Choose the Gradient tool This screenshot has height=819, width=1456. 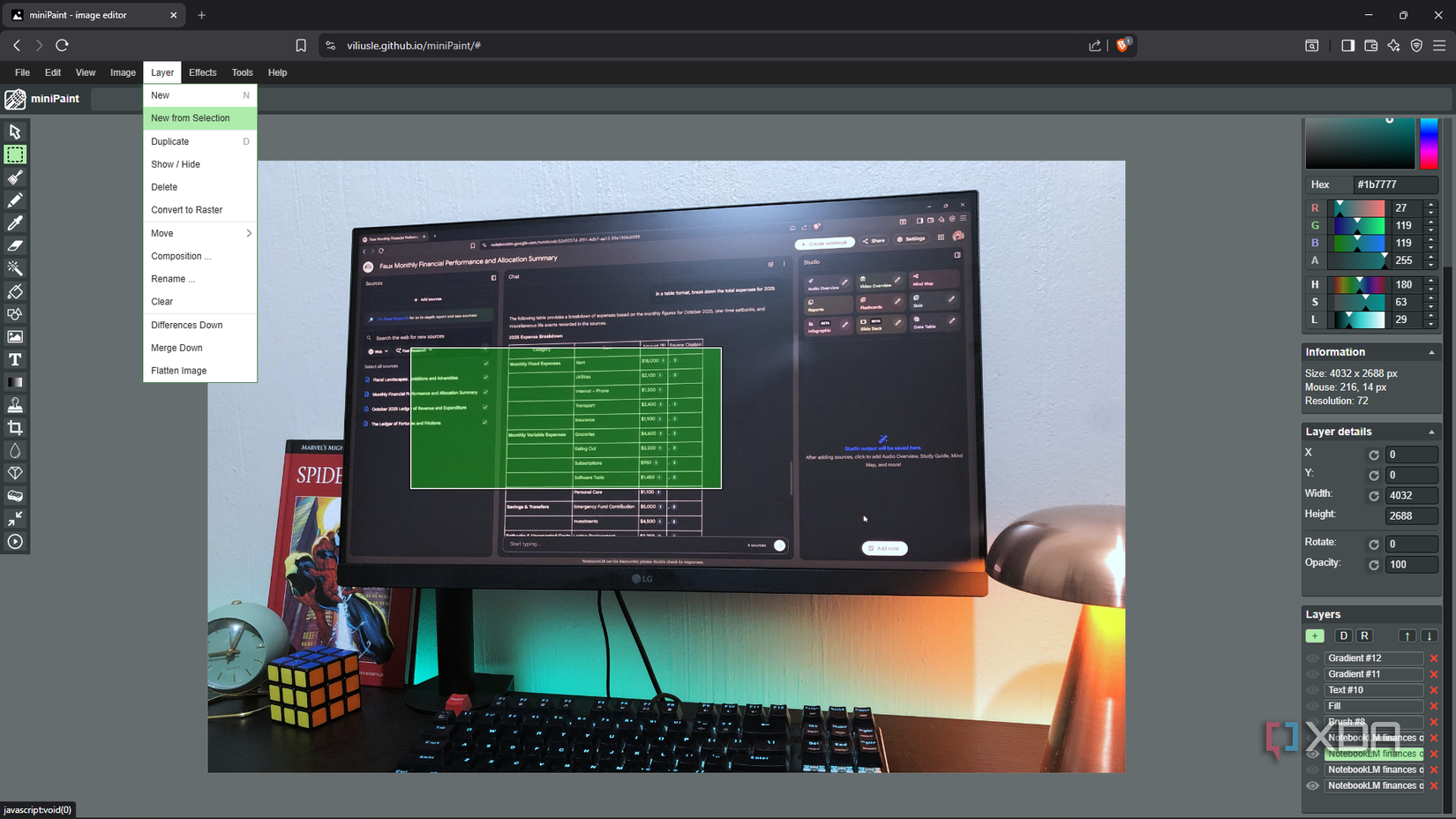coord(15,382)
